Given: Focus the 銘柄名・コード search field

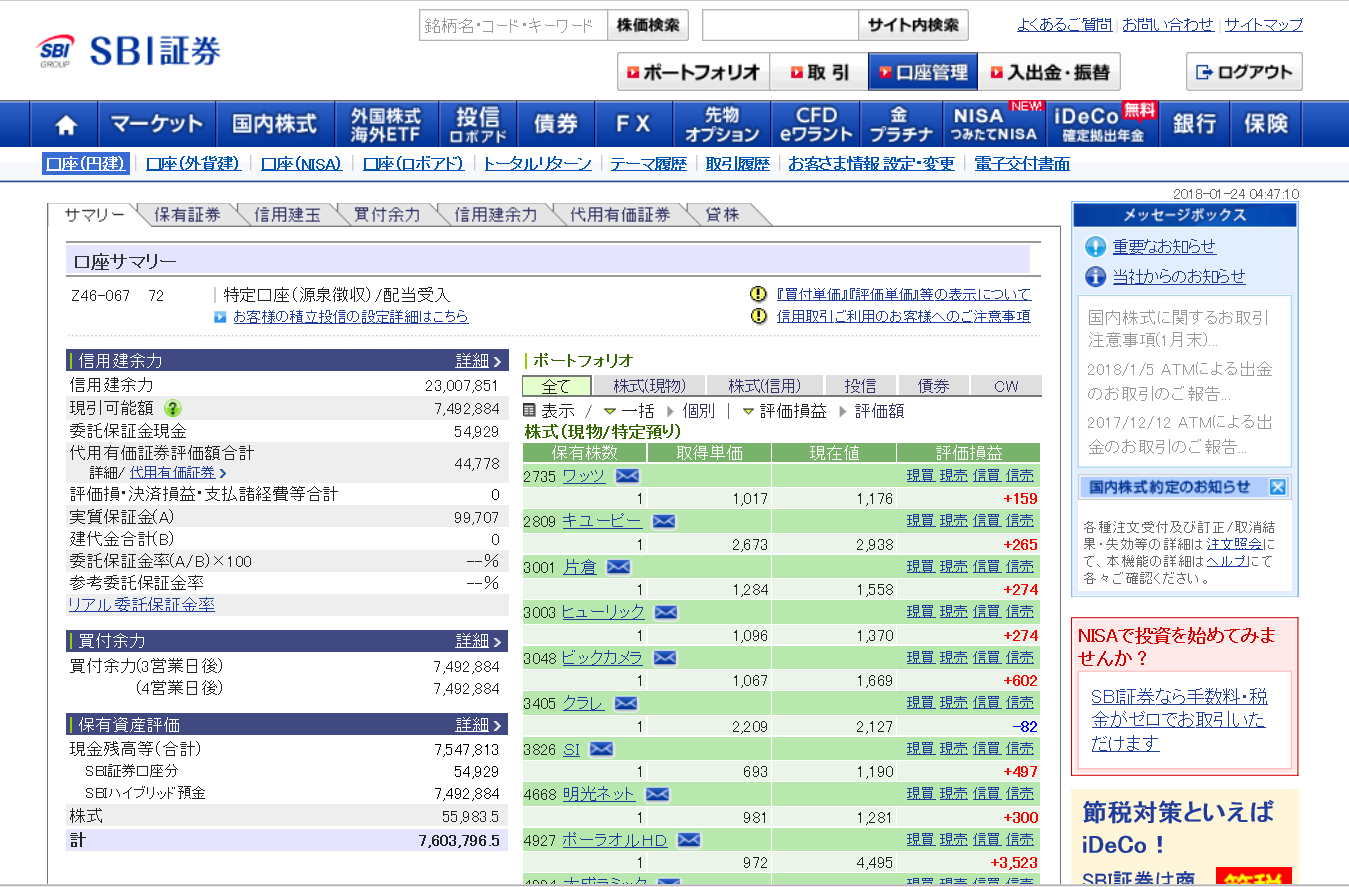Looking at the screenshot, I should [513, 25].
